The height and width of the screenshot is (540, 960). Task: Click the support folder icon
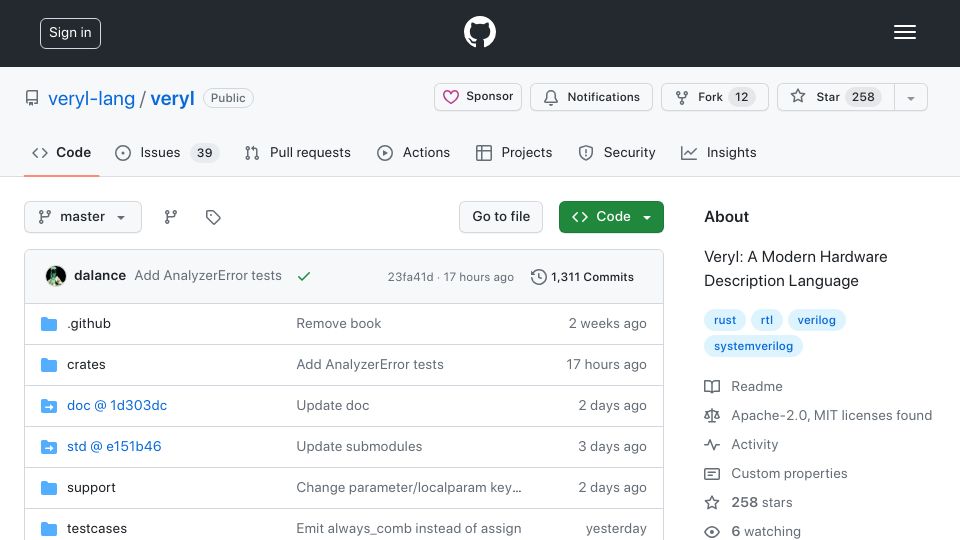click(49, 487)
